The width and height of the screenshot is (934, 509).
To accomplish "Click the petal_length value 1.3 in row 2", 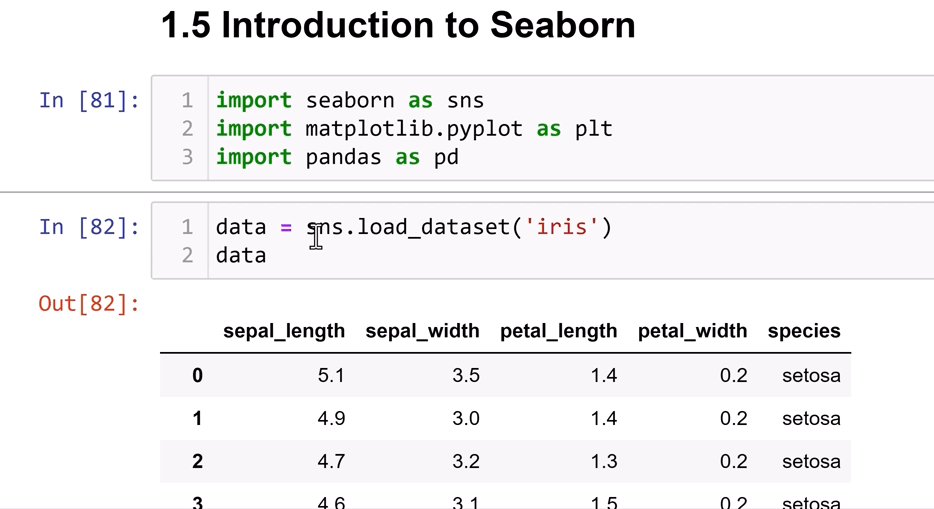I will [x=603, y=461].
